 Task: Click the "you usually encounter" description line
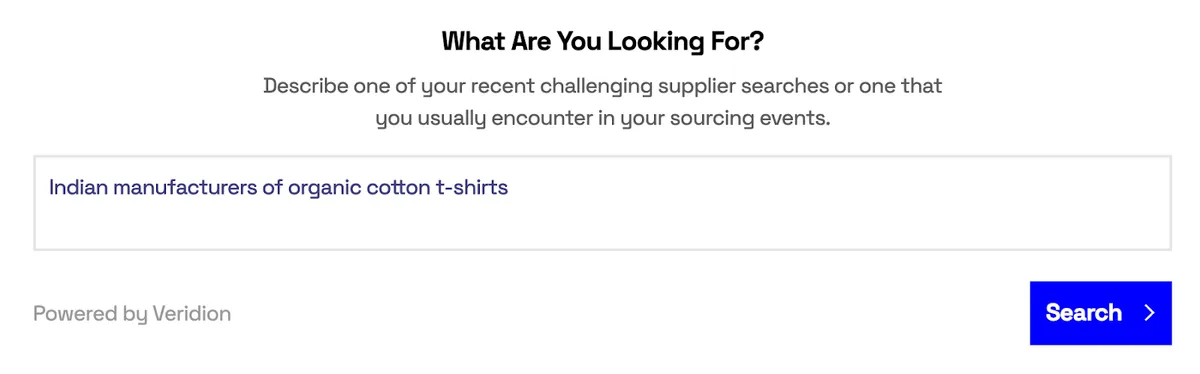pyautogui.click(x=602, y=119)
